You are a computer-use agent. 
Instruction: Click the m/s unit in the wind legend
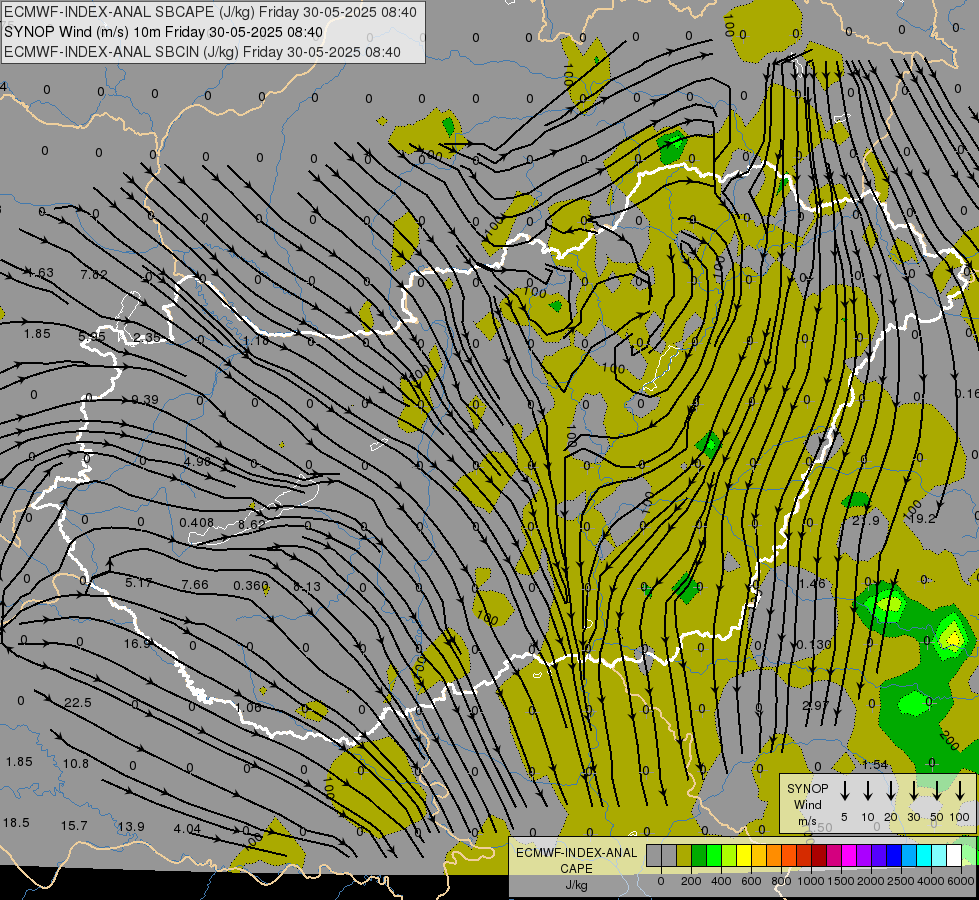coord(807,821)
